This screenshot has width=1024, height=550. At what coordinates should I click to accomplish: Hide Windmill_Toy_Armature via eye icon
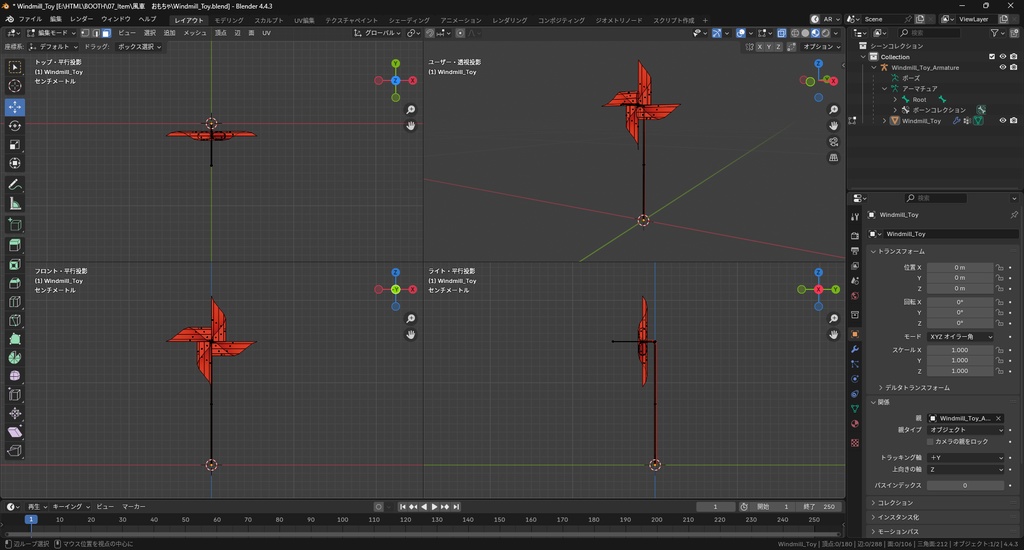(x=1002, y=67)
